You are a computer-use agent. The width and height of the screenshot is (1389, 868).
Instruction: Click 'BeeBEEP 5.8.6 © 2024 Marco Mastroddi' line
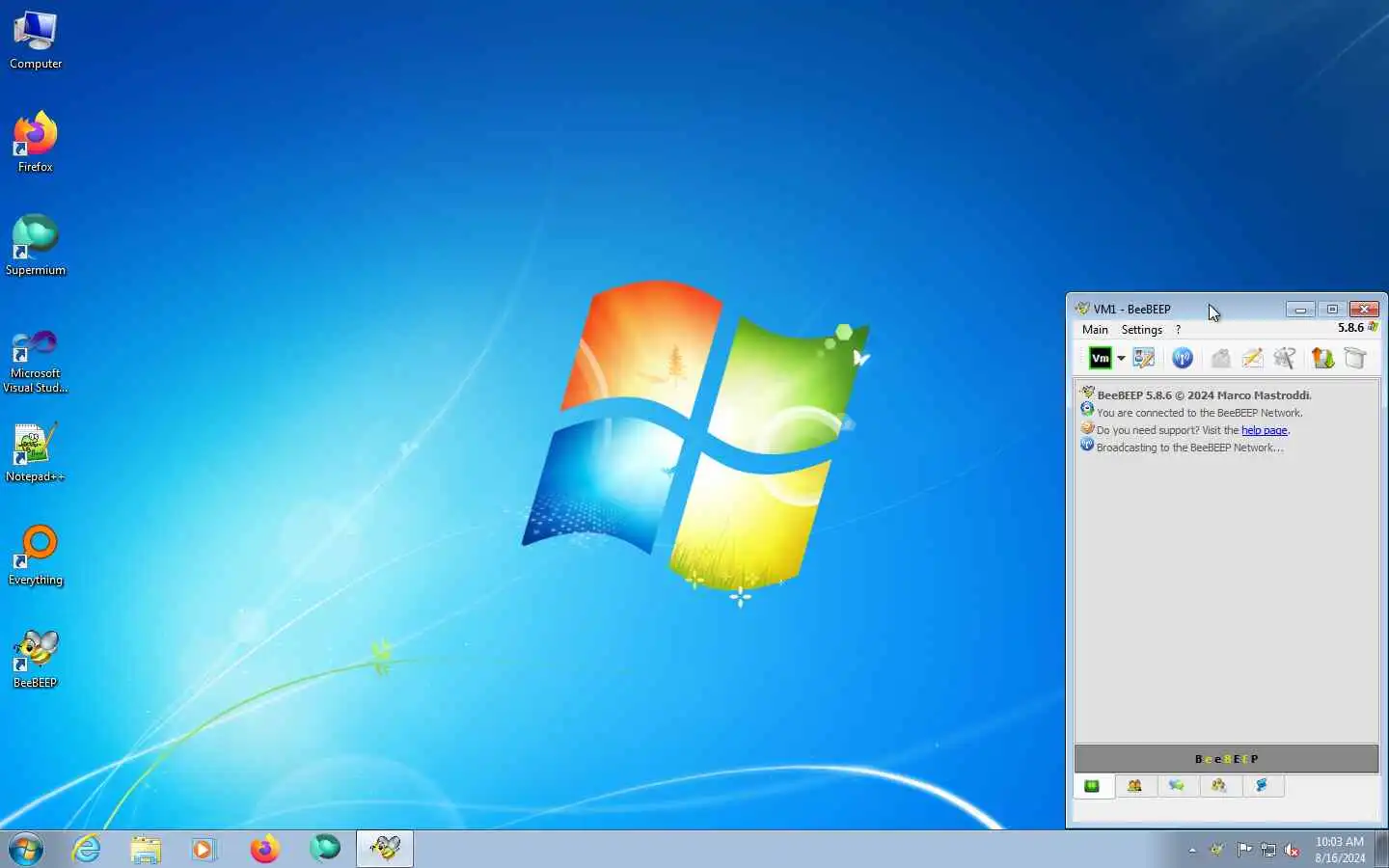tap(1204, 395)
